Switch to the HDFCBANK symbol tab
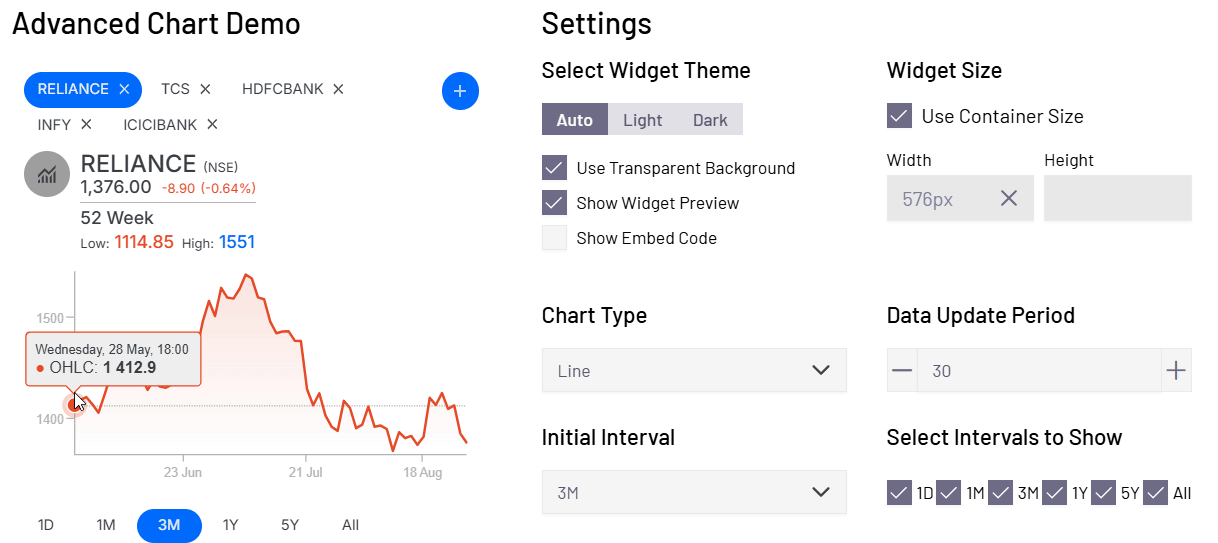Screen dimensions: 1218x543 pos(283,89)
